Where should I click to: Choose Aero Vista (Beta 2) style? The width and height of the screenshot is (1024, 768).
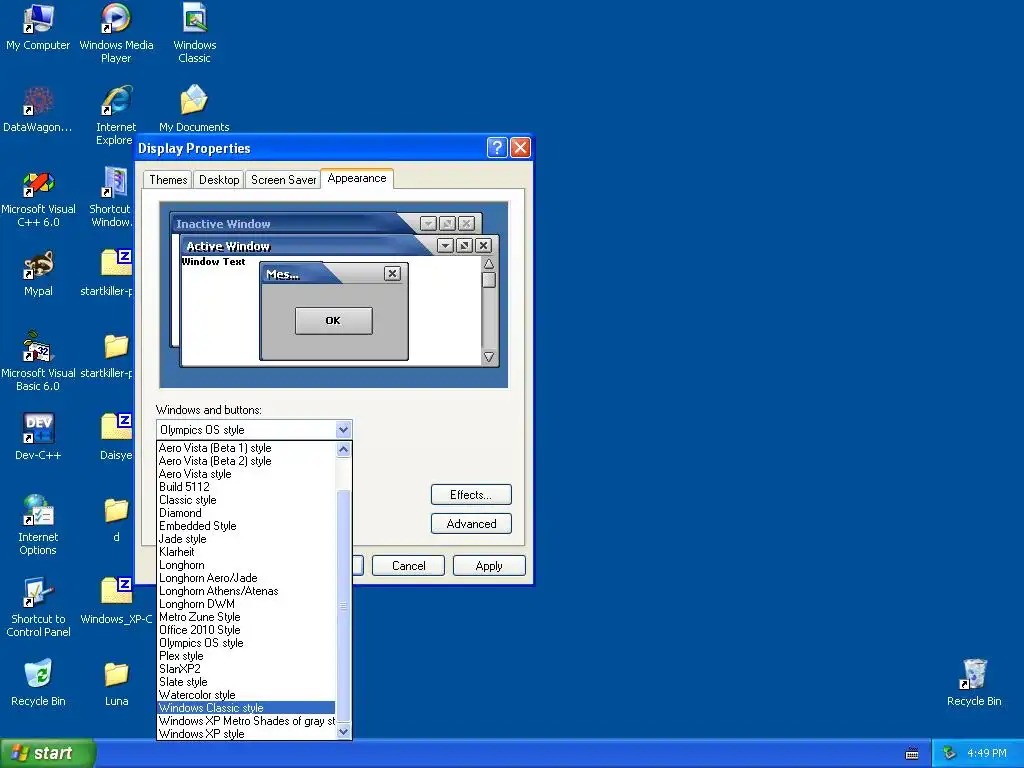pos(246,461)
